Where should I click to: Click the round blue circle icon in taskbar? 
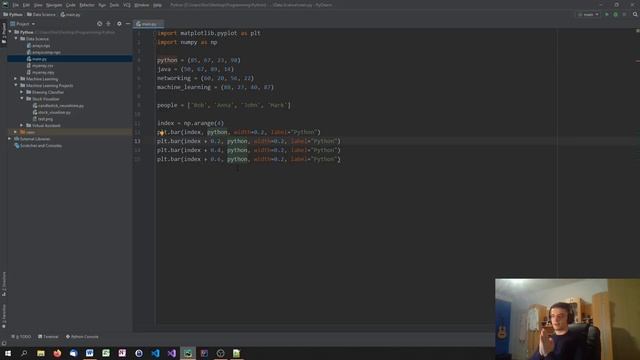click(139, 353)
